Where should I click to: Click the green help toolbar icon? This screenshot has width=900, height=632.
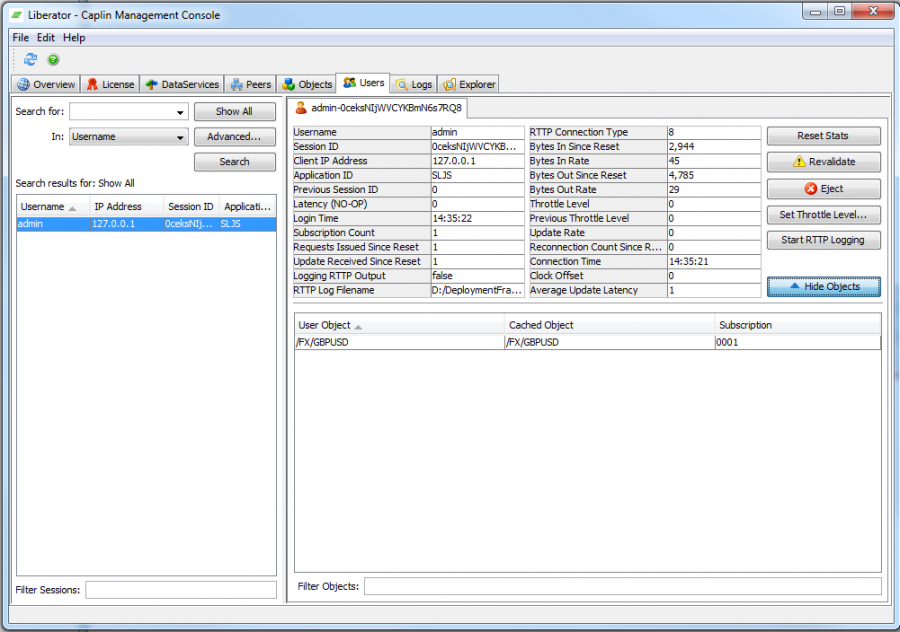pyautogui.click(x=53, y=59)
